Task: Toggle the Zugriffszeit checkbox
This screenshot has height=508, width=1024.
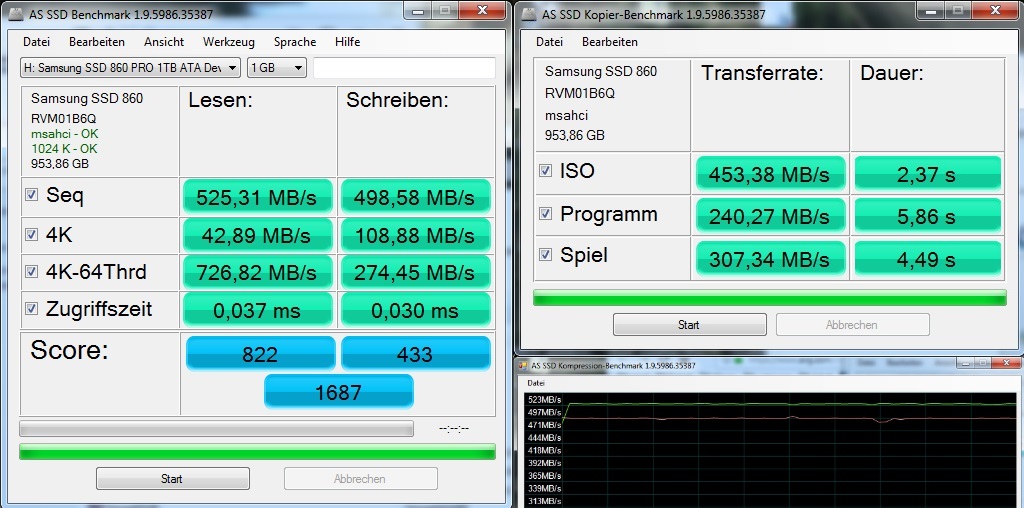Action: click(31, 308)
